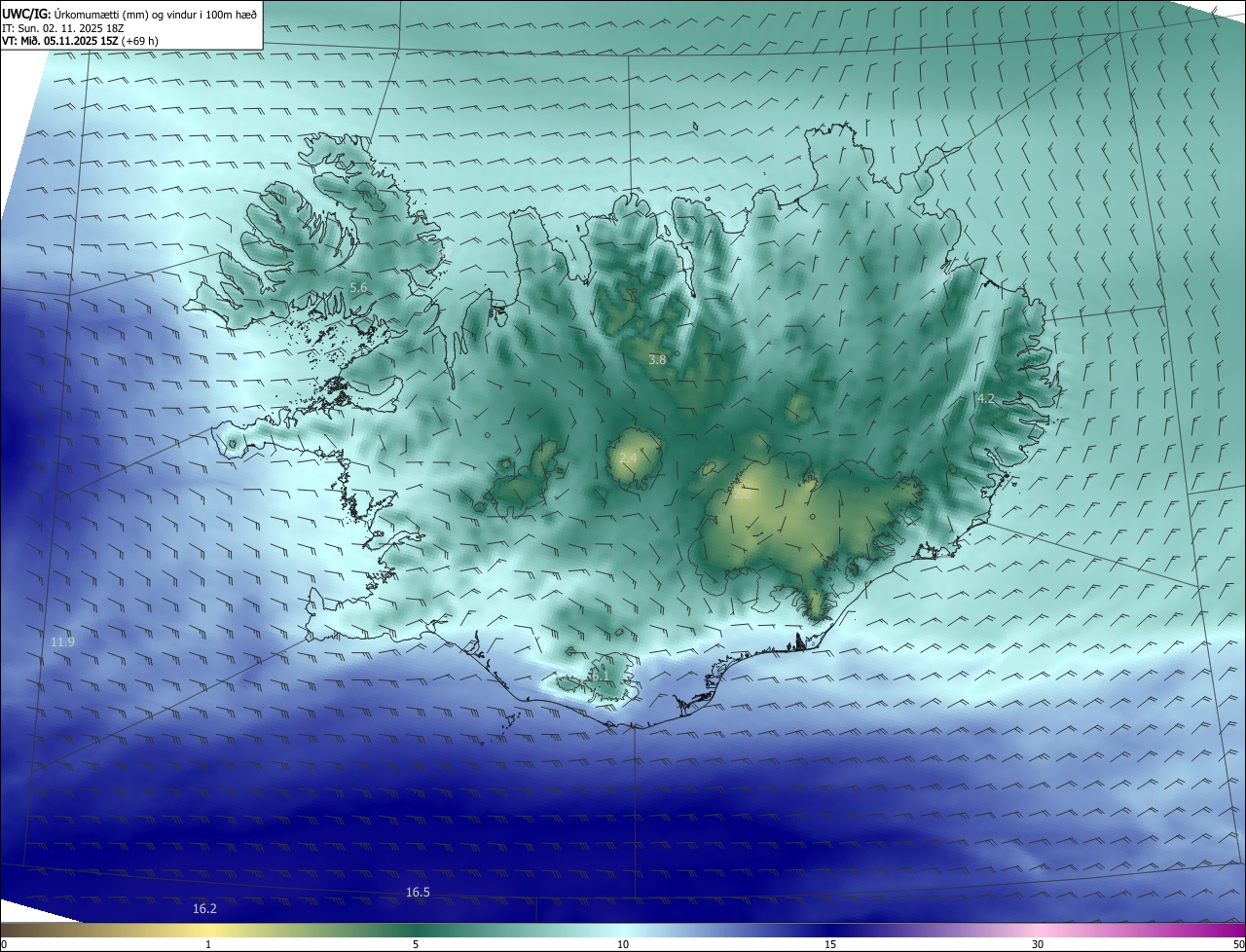Click the legend tick label 5
The height and width of the screenshot is (952, 1246).
click(x=416, y=945)
